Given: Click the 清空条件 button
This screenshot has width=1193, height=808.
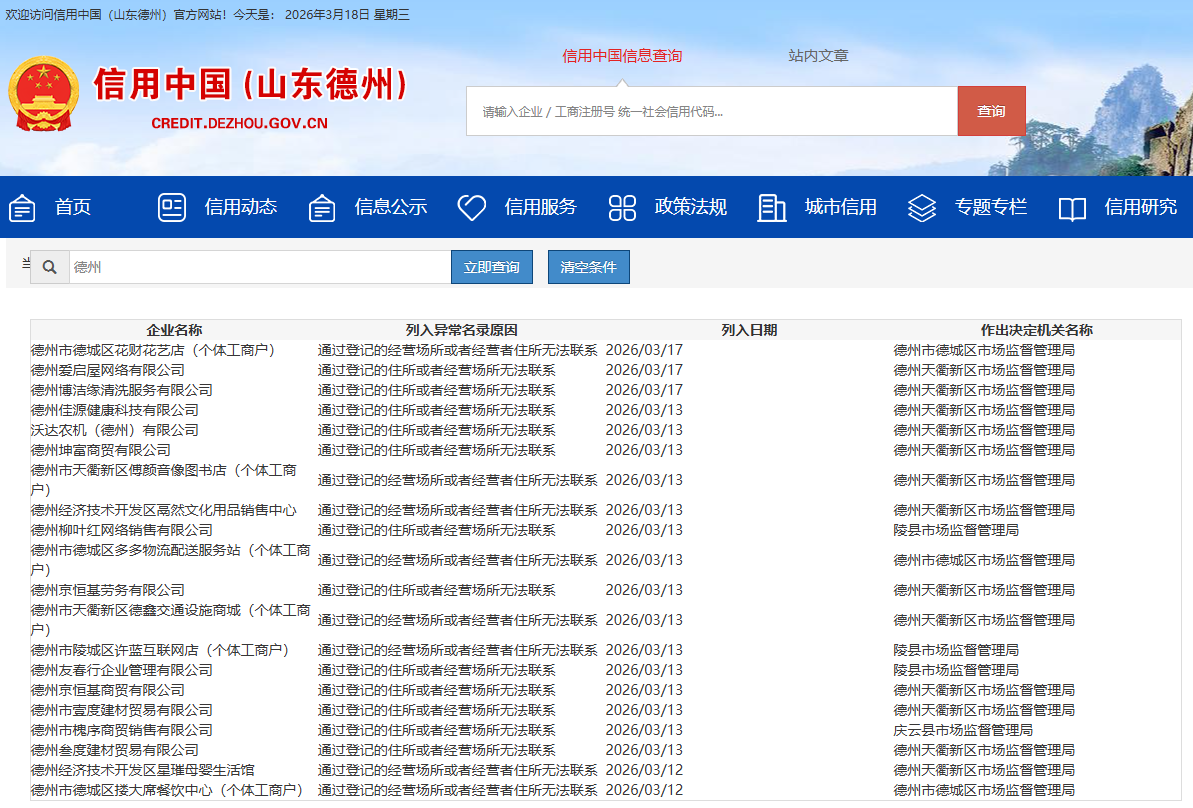Looking at the screenshot, I should [588, 268].
